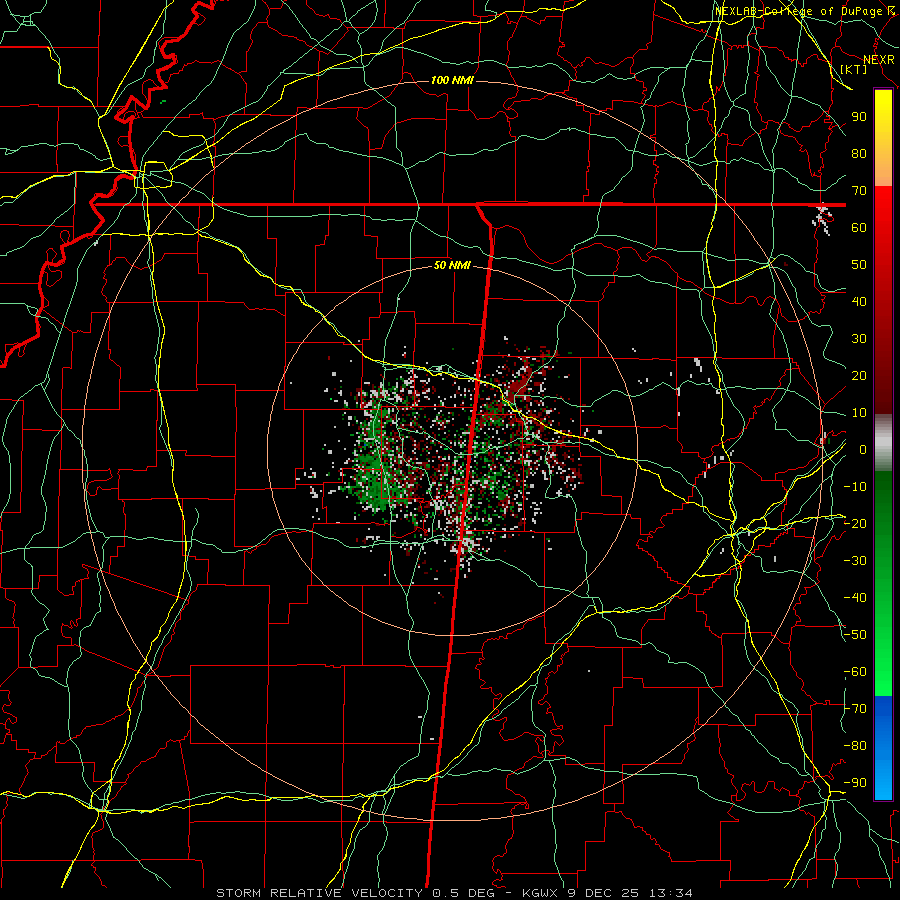Viewport: 900px width, 900px height.
Task: Click the positive 30 scale value
Action: point(859,339)
